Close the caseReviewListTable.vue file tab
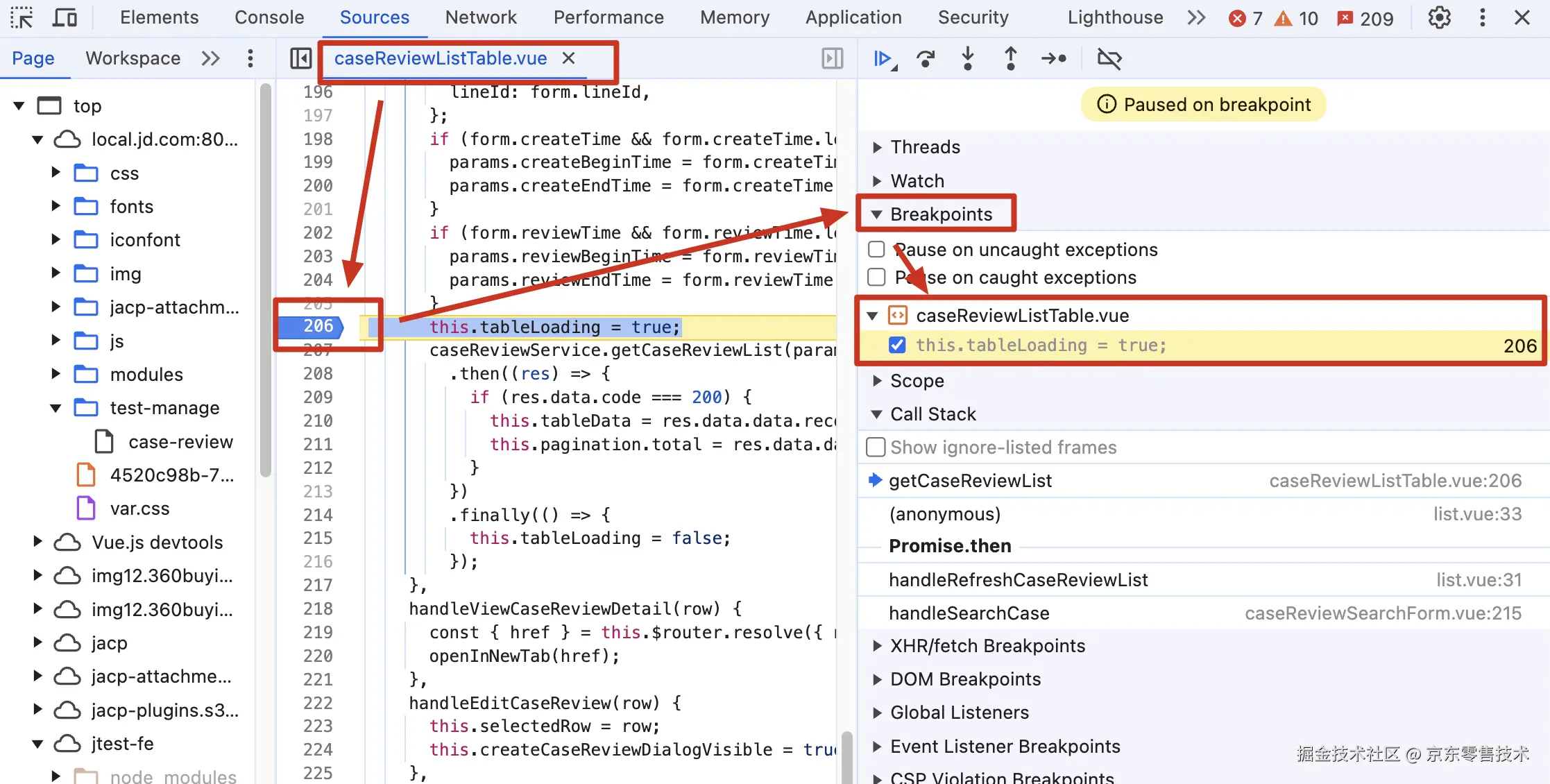 click(568, 58)
